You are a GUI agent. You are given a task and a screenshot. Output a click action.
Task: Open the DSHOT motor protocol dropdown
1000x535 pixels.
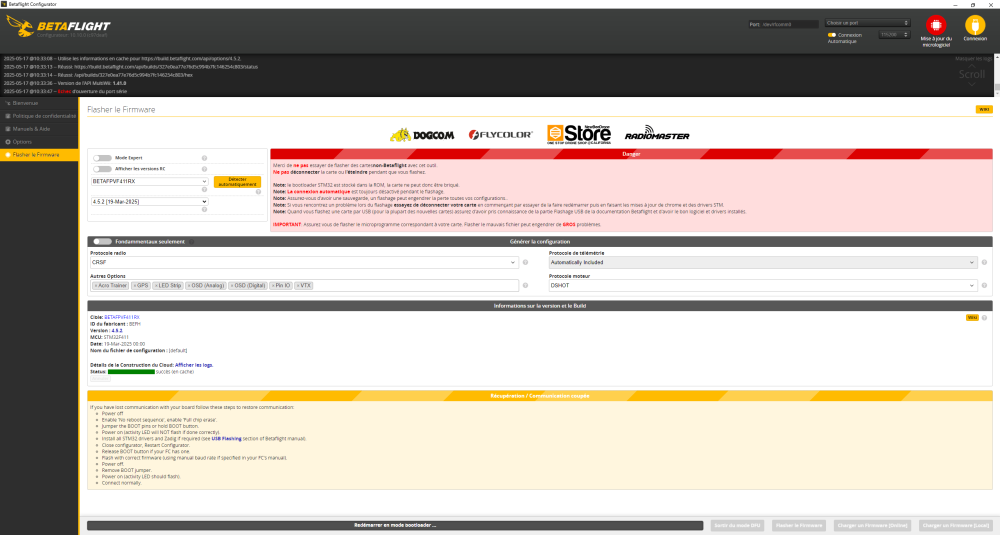(762, 286)
